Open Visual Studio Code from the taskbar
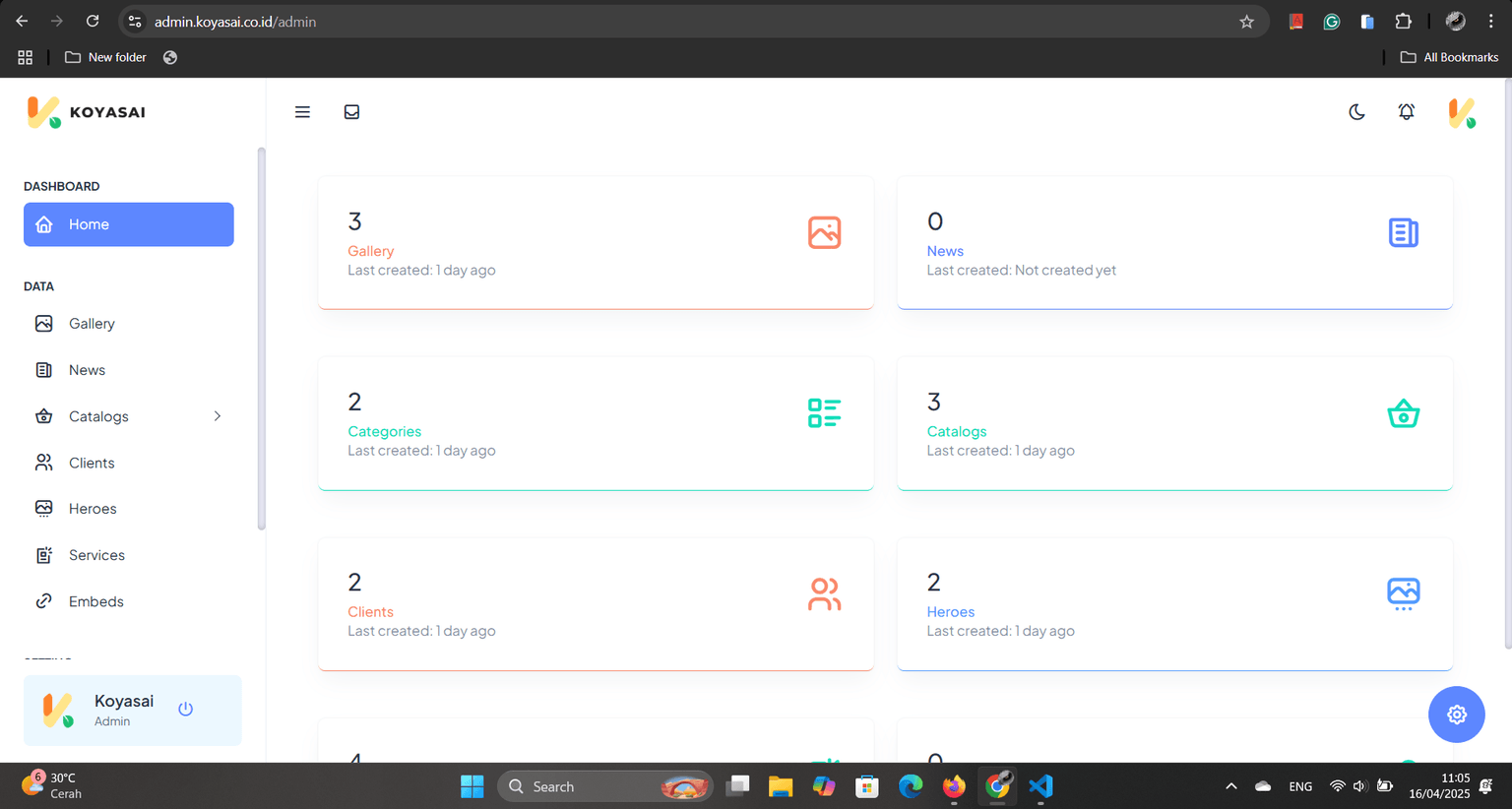This screenshot has width=1512, height=809. click(x=1040, y=786)
